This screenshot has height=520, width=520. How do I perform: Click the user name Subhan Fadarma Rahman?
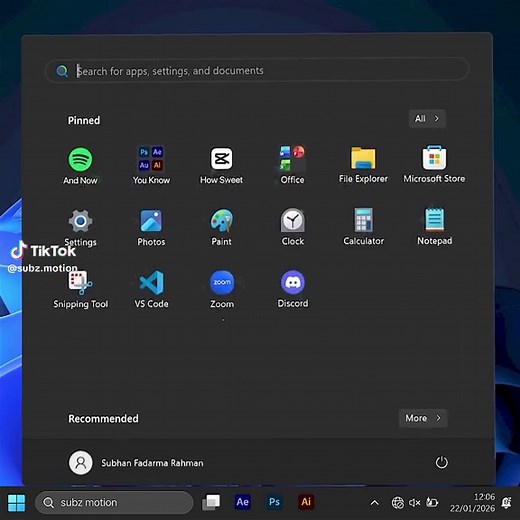pos(152,463)
